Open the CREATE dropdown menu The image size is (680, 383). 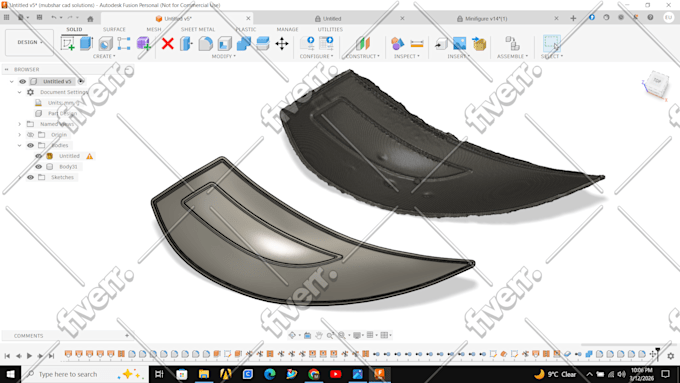tap(104, 56)
